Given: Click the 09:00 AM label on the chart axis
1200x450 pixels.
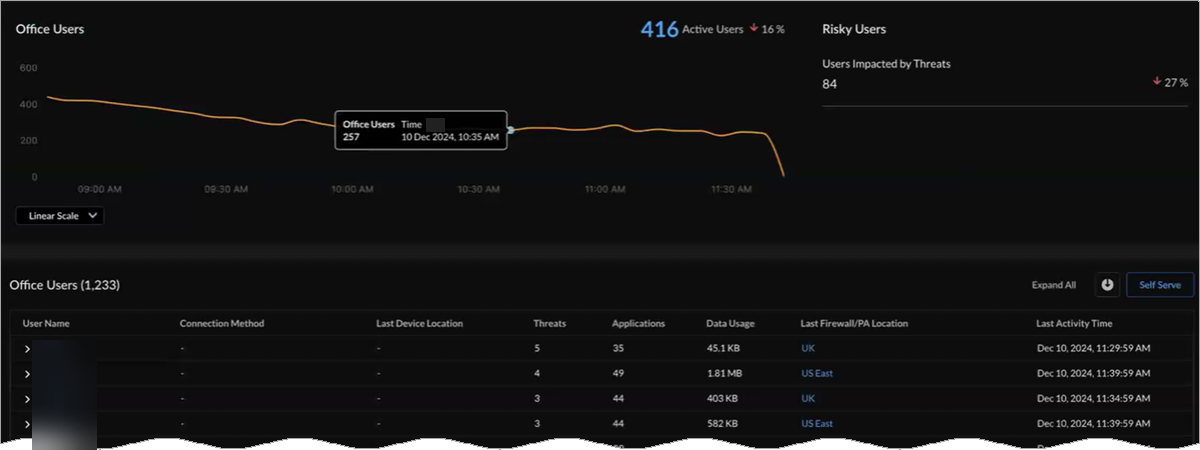Looking at the screenshot, I should point(100,188).
